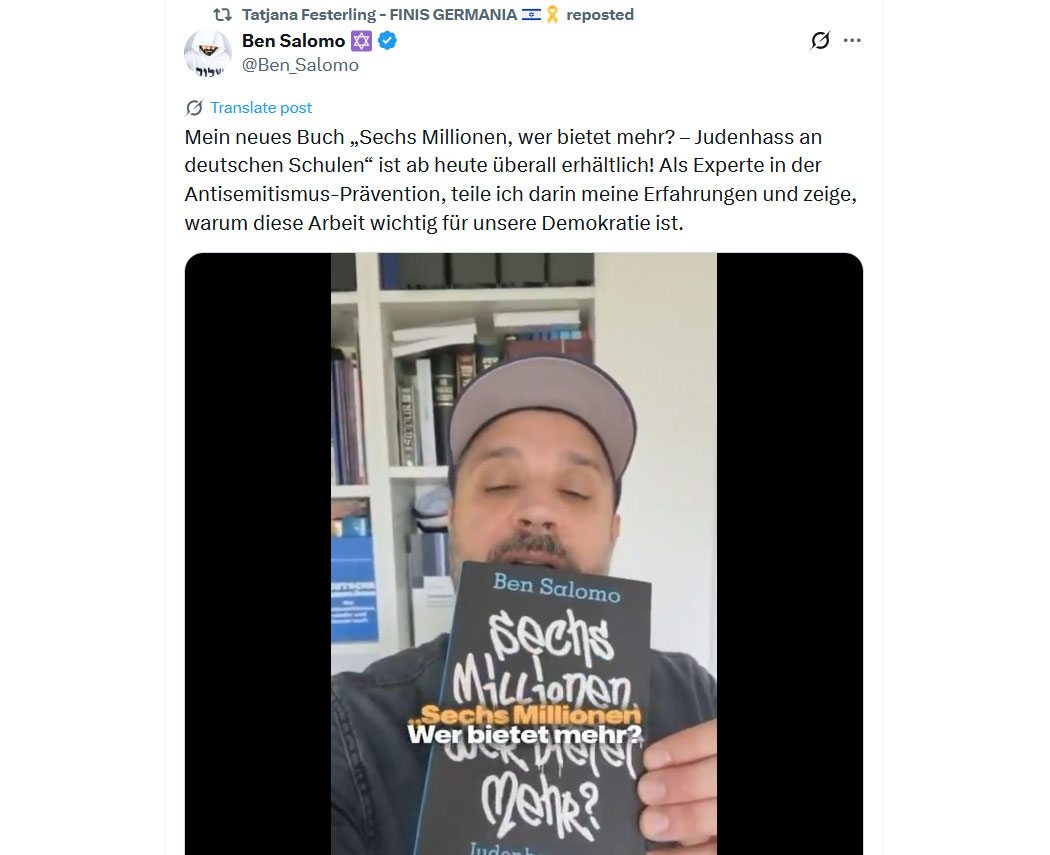Click the Israeli flag emoji in reposter name
1050x855 pixels.
click(531, 15)
